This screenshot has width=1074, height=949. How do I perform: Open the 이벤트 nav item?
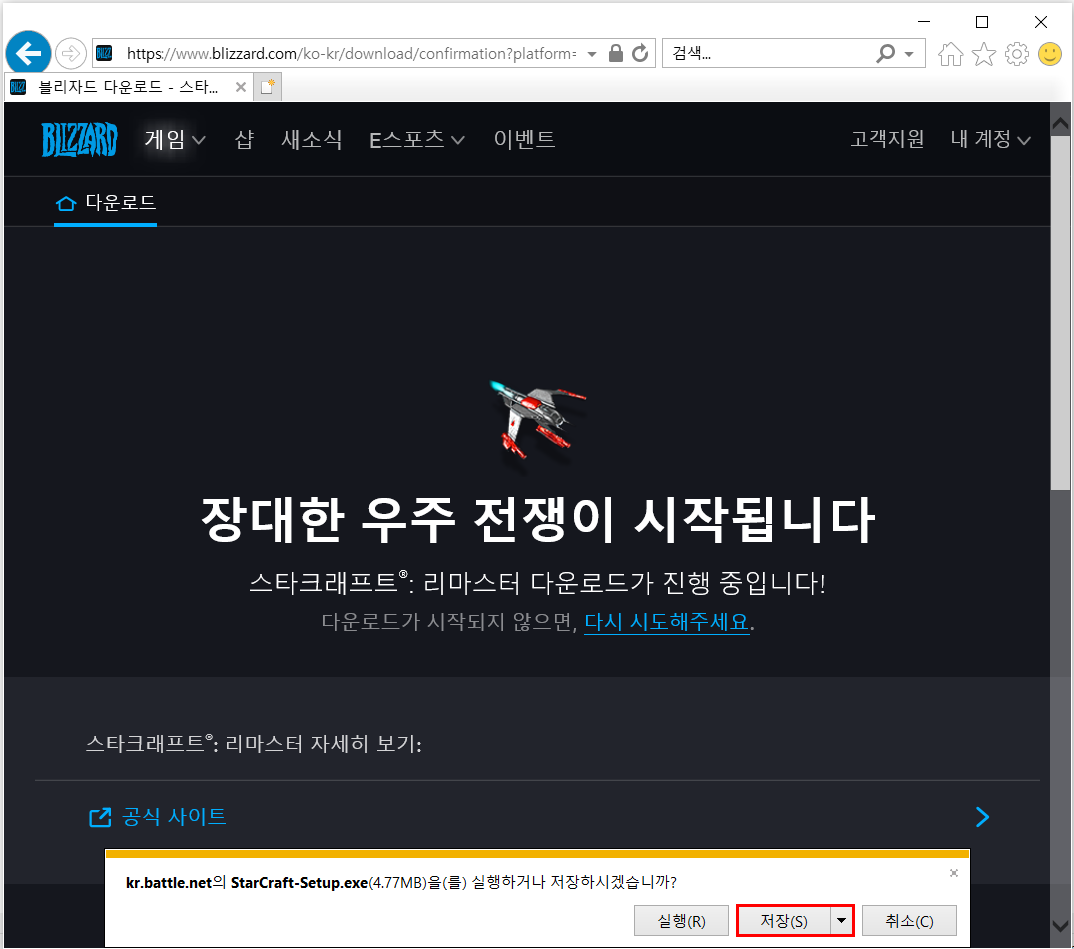coord(524,140)
